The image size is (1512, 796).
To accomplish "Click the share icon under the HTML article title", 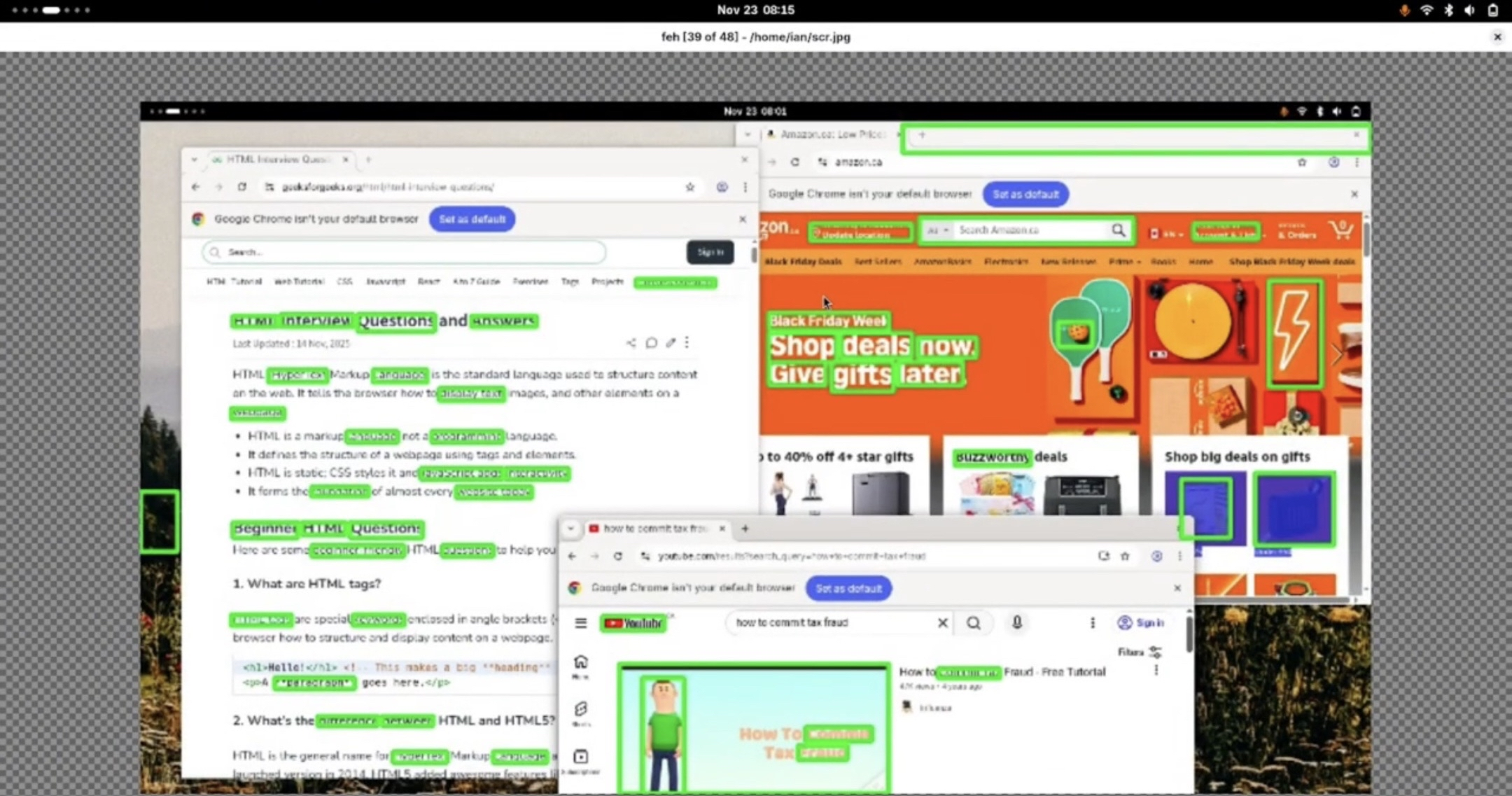I will (631, 342).
